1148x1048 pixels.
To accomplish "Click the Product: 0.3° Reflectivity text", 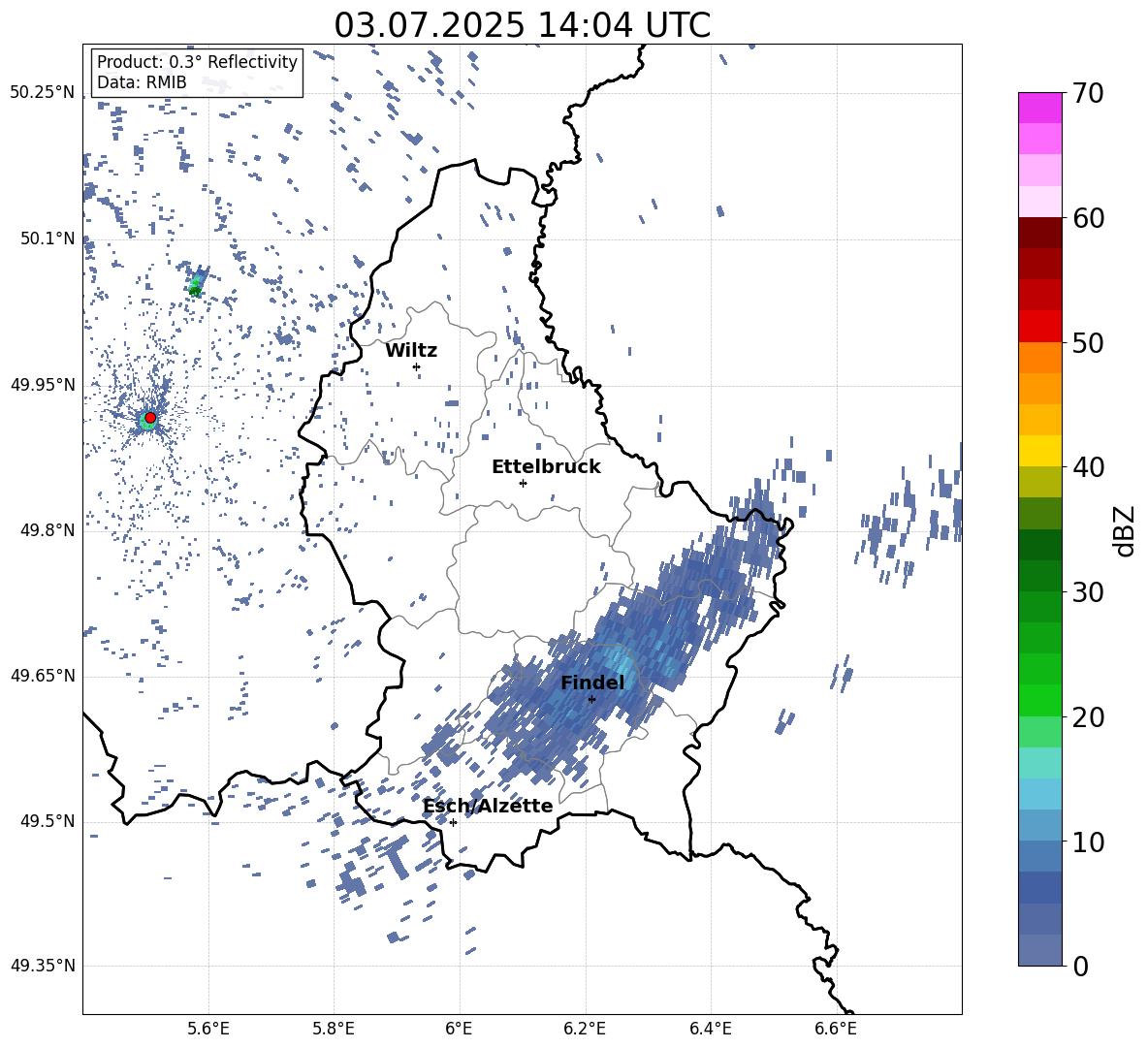I will 197,62.
